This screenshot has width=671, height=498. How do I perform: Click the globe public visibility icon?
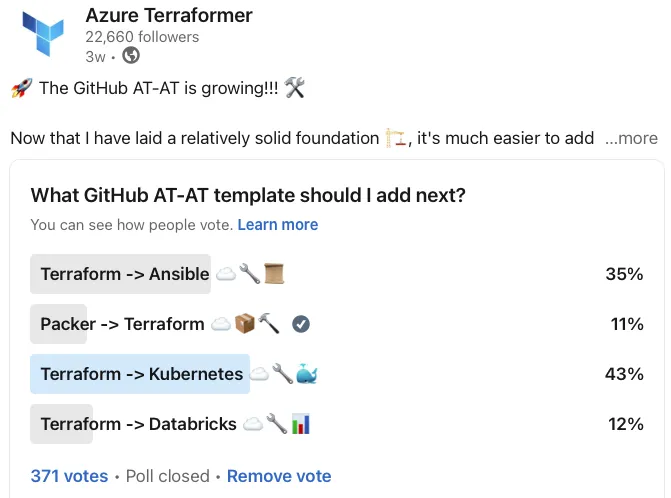131,56
